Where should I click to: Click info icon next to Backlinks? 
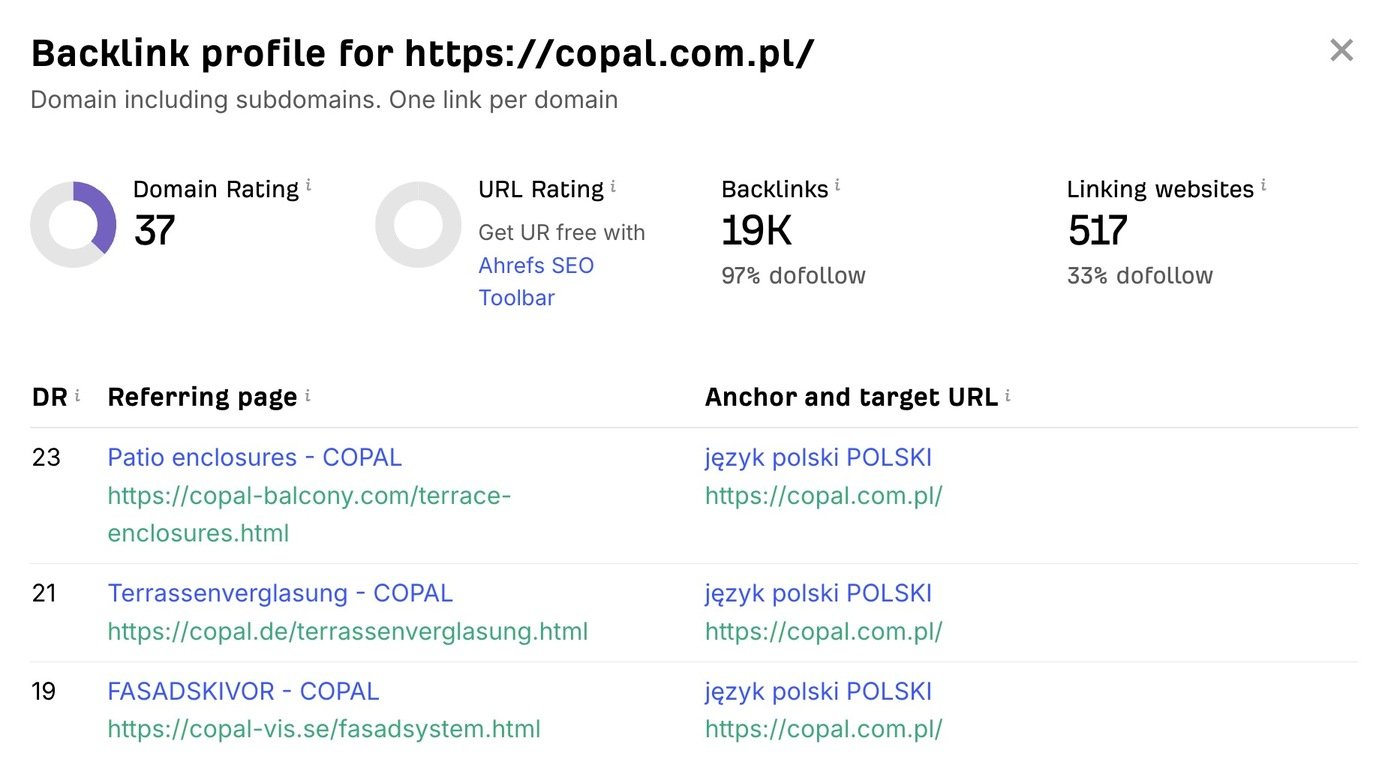coord(837,185)
